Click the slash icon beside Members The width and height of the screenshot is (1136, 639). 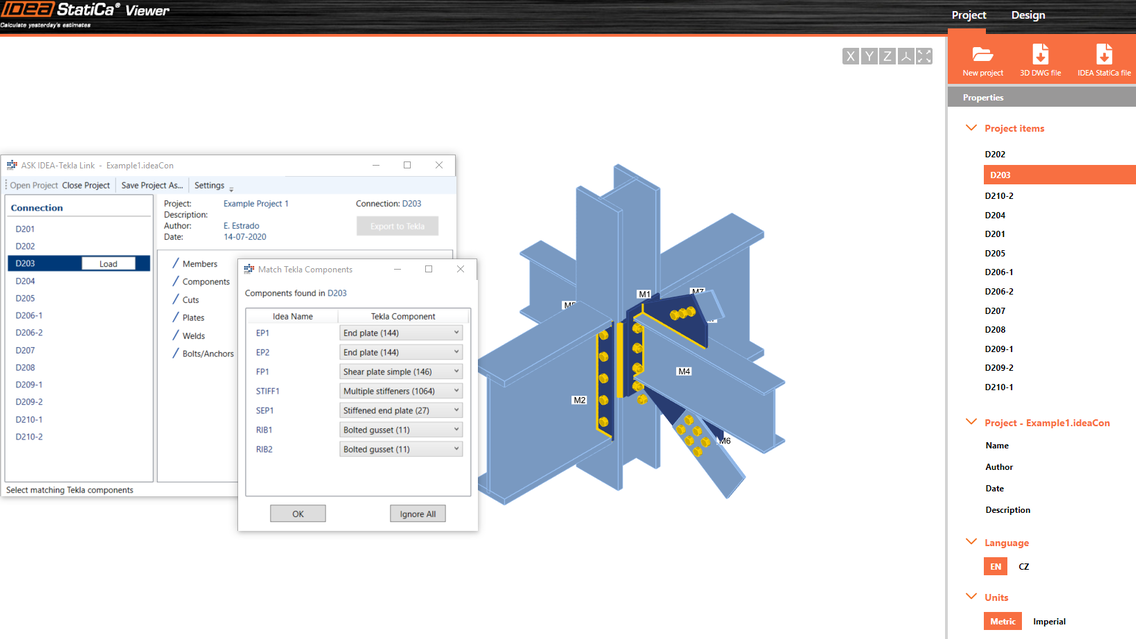pyautogui.click(x=175, y=263)
